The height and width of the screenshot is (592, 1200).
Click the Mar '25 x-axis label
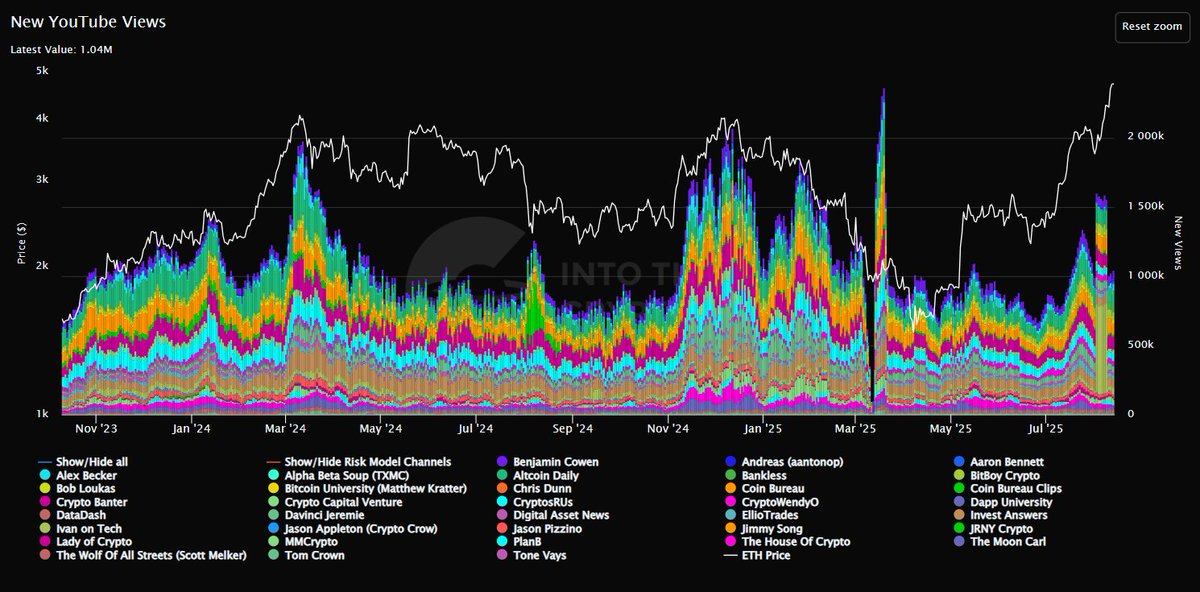pyautogui.click(x=855, y=428)
